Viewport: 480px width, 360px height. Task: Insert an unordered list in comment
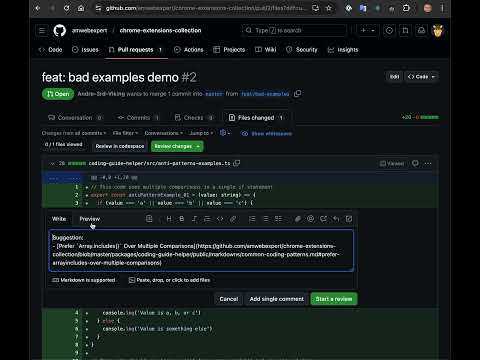pyautogui.click(x=265, y=219)
